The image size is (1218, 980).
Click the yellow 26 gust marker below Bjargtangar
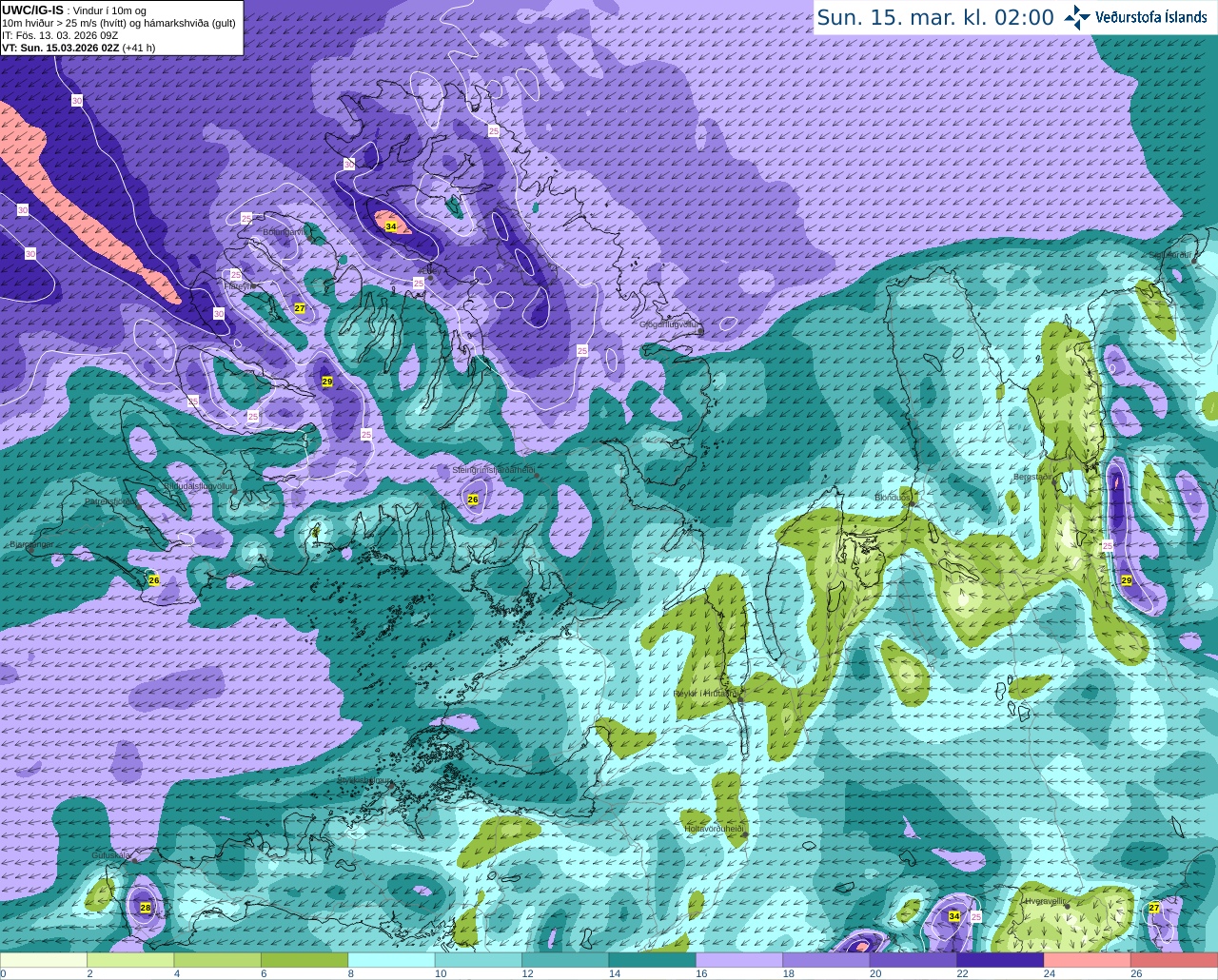(154, 579)
